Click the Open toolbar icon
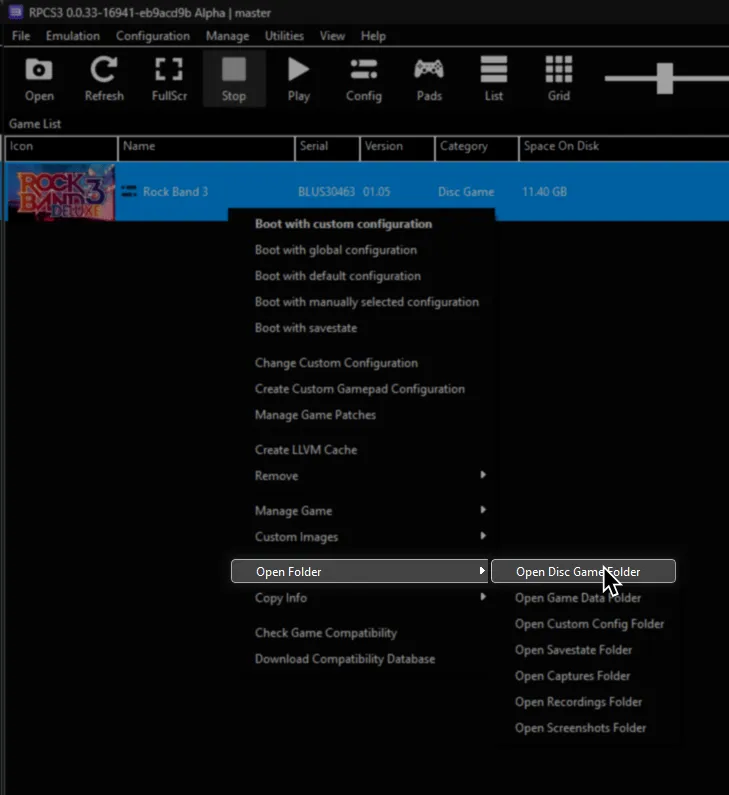 point(39,79)
